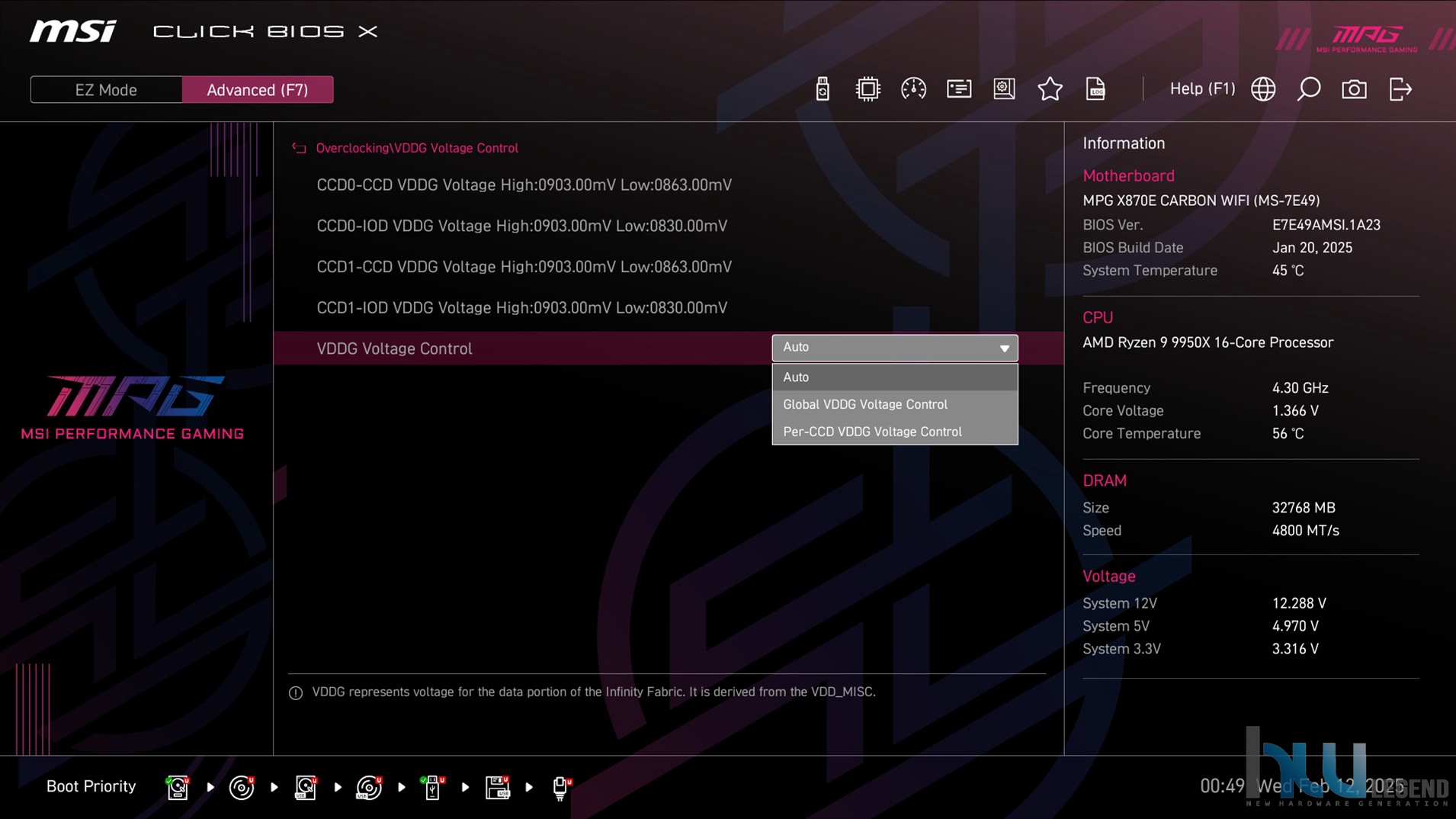Select CCD1-CCD VDDG Voltage row
1456x819 pixels.
pyautogui.click(x=669, y=267)
